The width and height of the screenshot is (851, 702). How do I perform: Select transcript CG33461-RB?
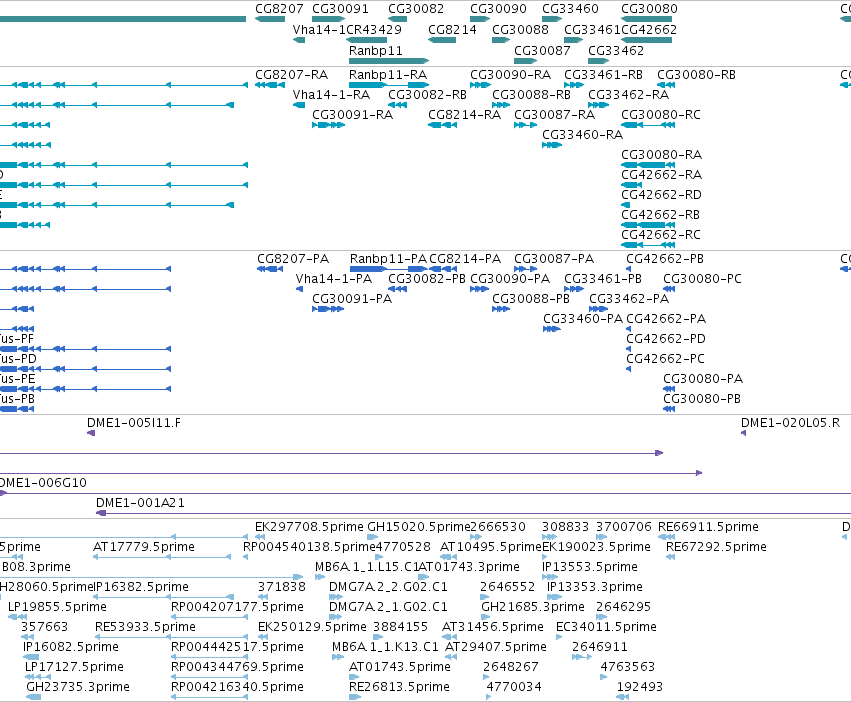pos(574,85)
